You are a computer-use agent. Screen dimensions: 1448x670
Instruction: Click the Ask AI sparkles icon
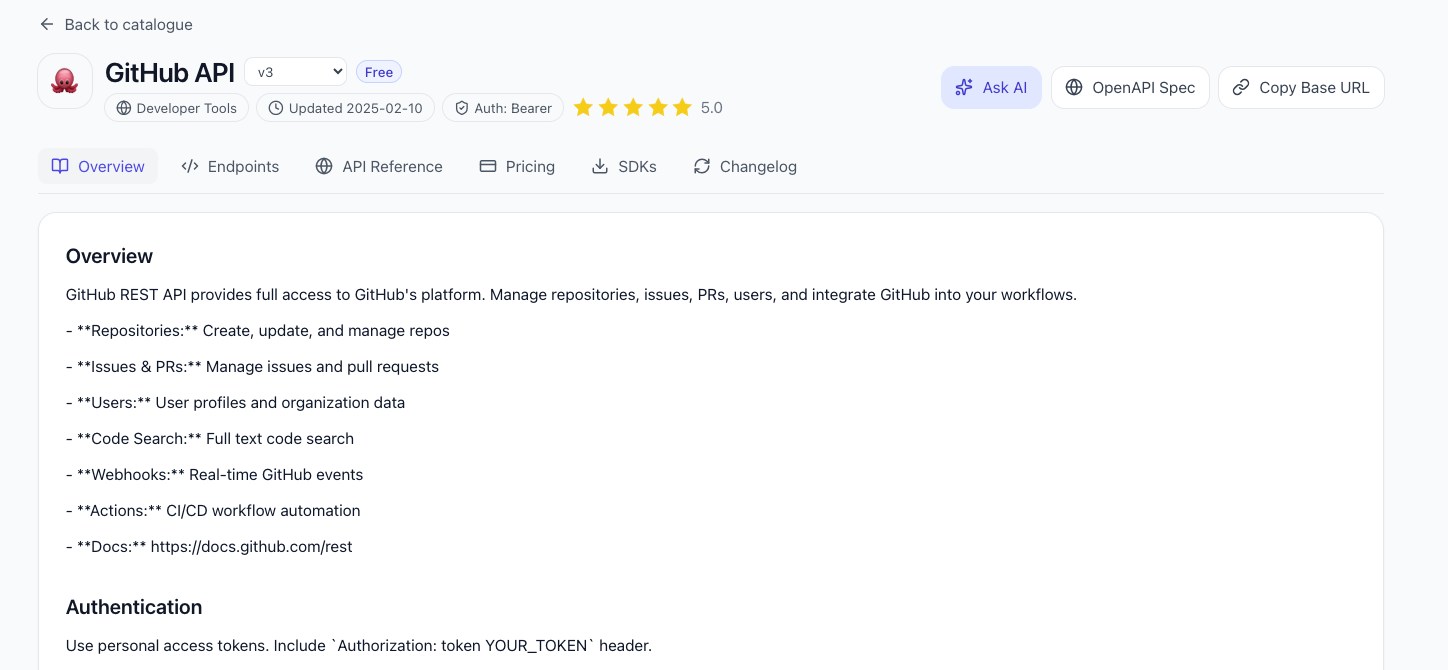tap(963, 87)
